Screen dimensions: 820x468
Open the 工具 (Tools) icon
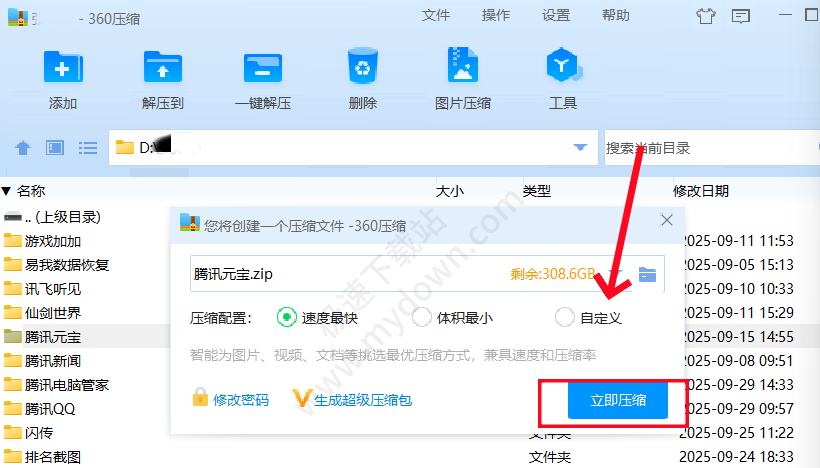563,65
